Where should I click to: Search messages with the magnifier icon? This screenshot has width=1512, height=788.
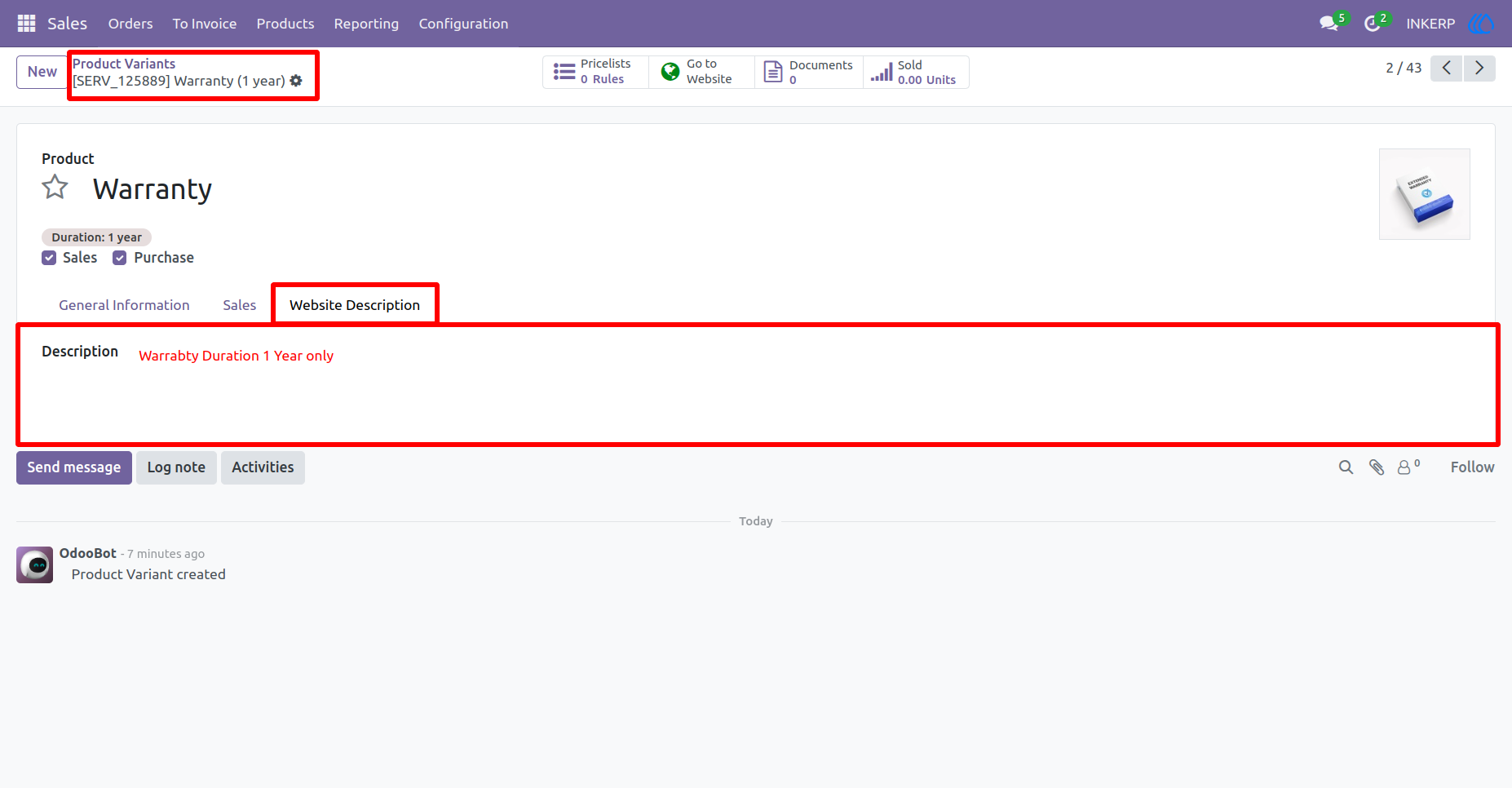tap(1346, 467)
